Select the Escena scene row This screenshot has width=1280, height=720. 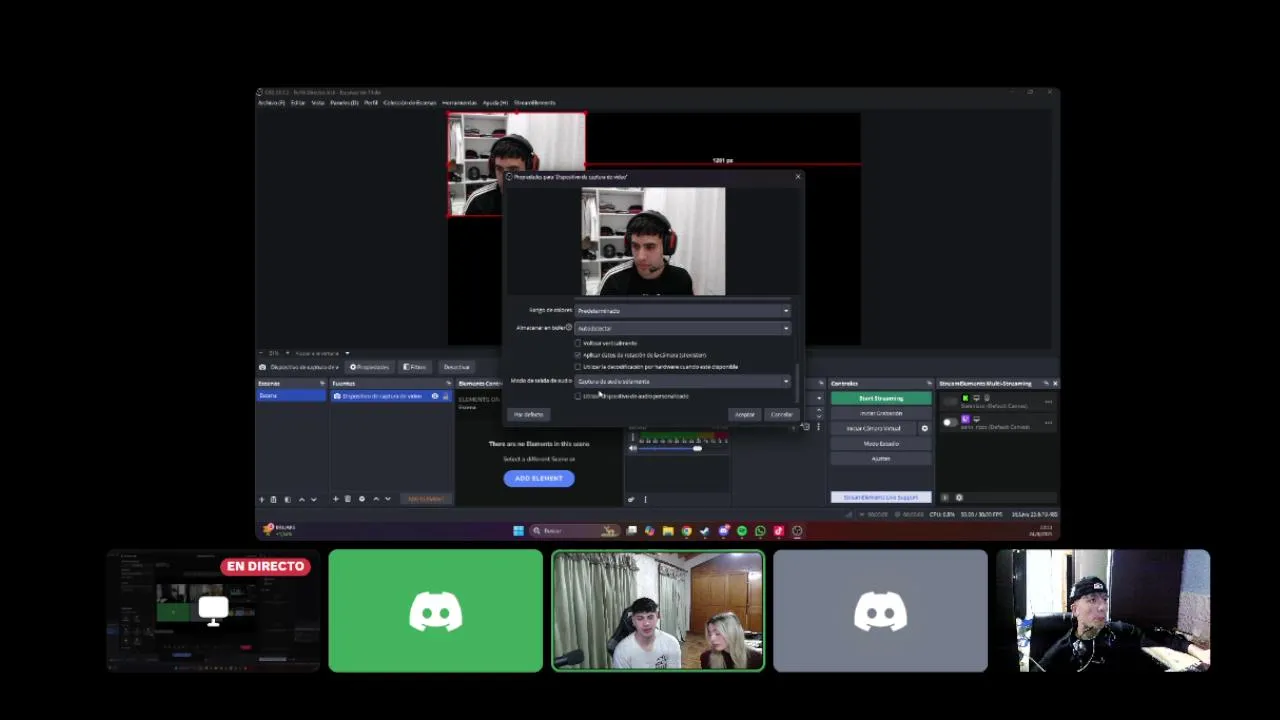292,396
